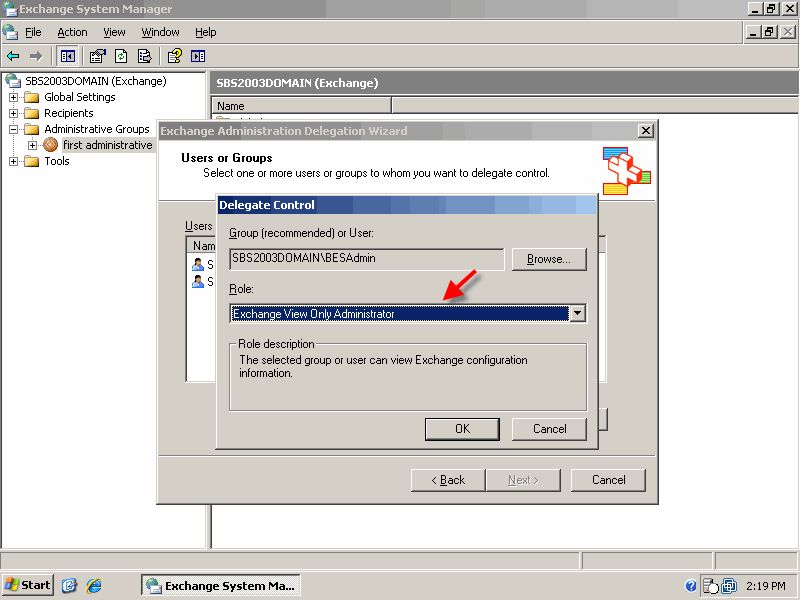The width and height of the screenshot is (800, 600).
Task: Confirm Delegate Control with OK
Action: [462, 429]
